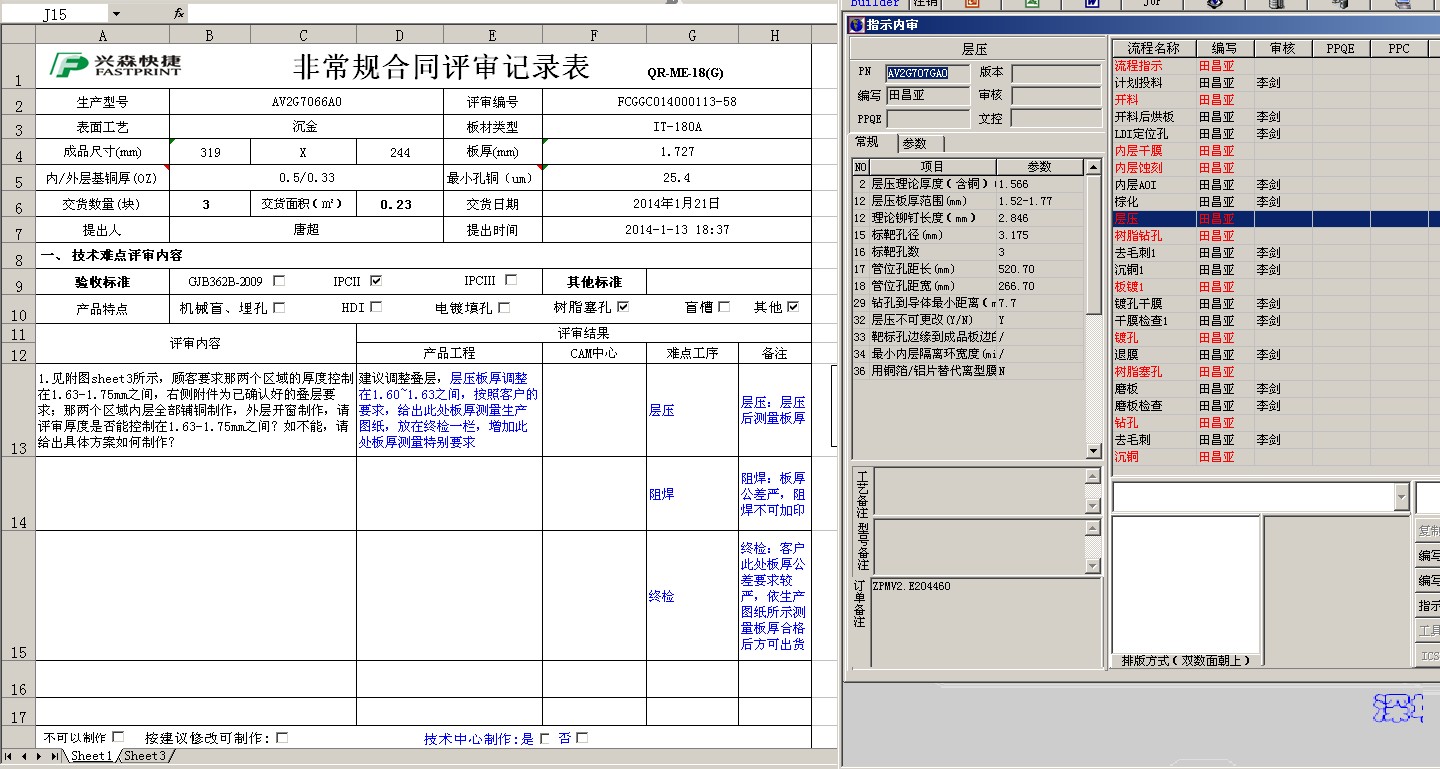This screenshot has height=769, width=1440.
Task: Uncheck the 树脂塞孔 checkbox
Action: coord(623,307)
